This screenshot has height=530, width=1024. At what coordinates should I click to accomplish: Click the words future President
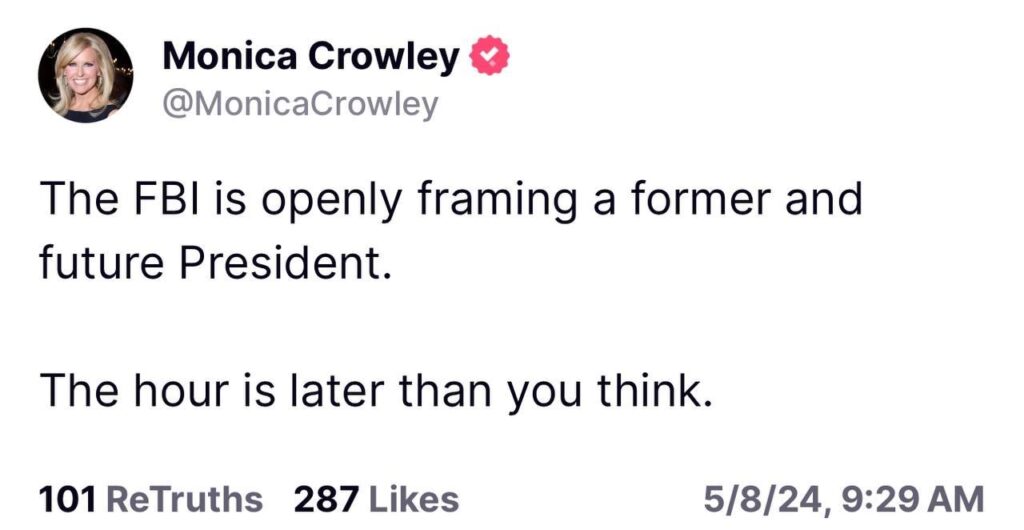(211, 262)
